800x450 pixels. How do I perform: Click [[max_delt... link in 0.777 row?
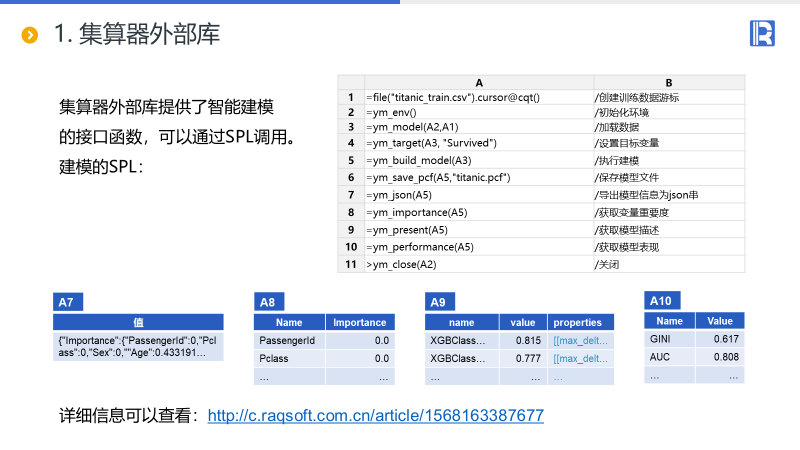click(x=581, y=359)
